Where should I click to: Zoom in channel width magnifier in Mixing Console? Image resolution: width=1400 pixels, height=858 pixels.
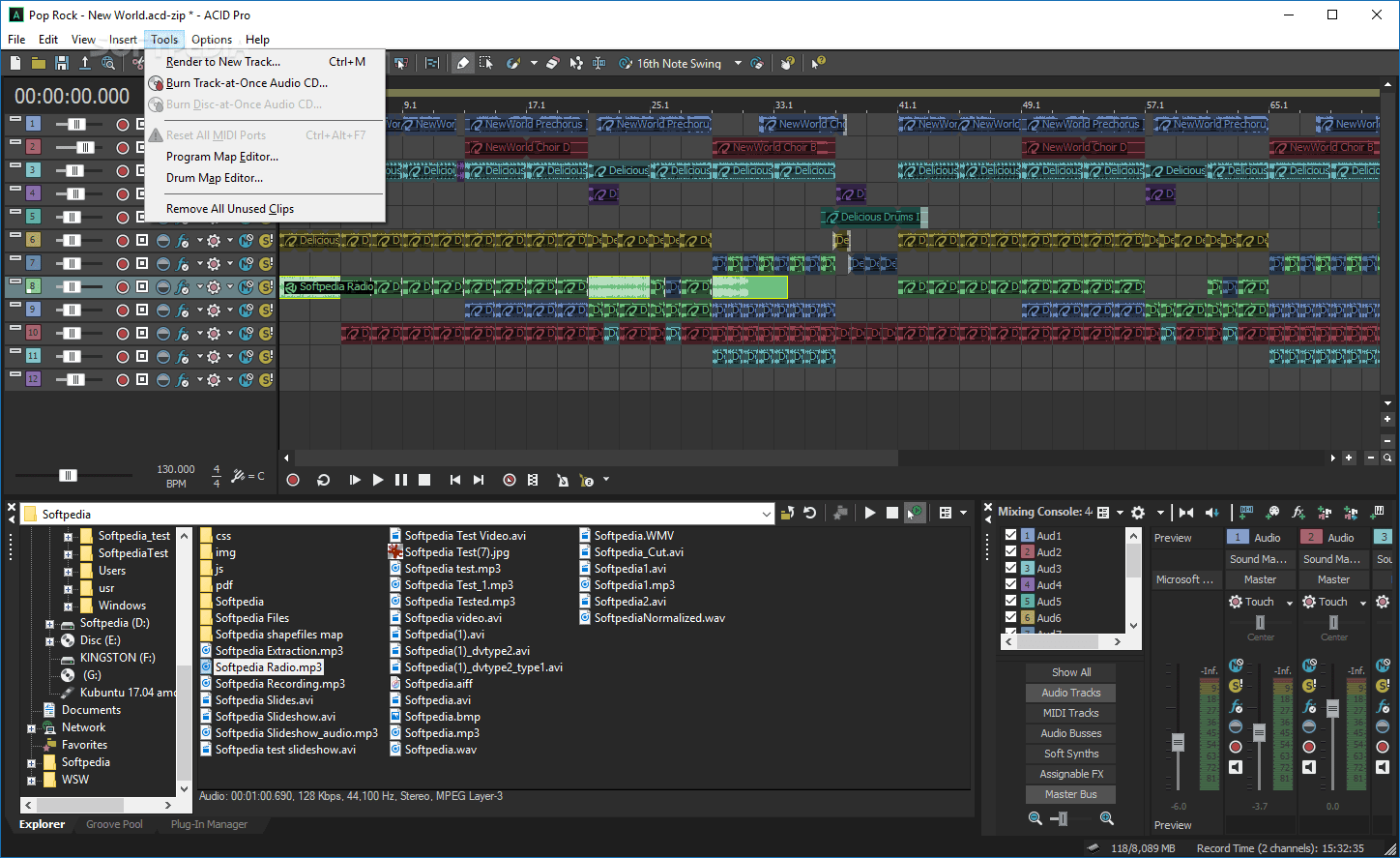1107,818
